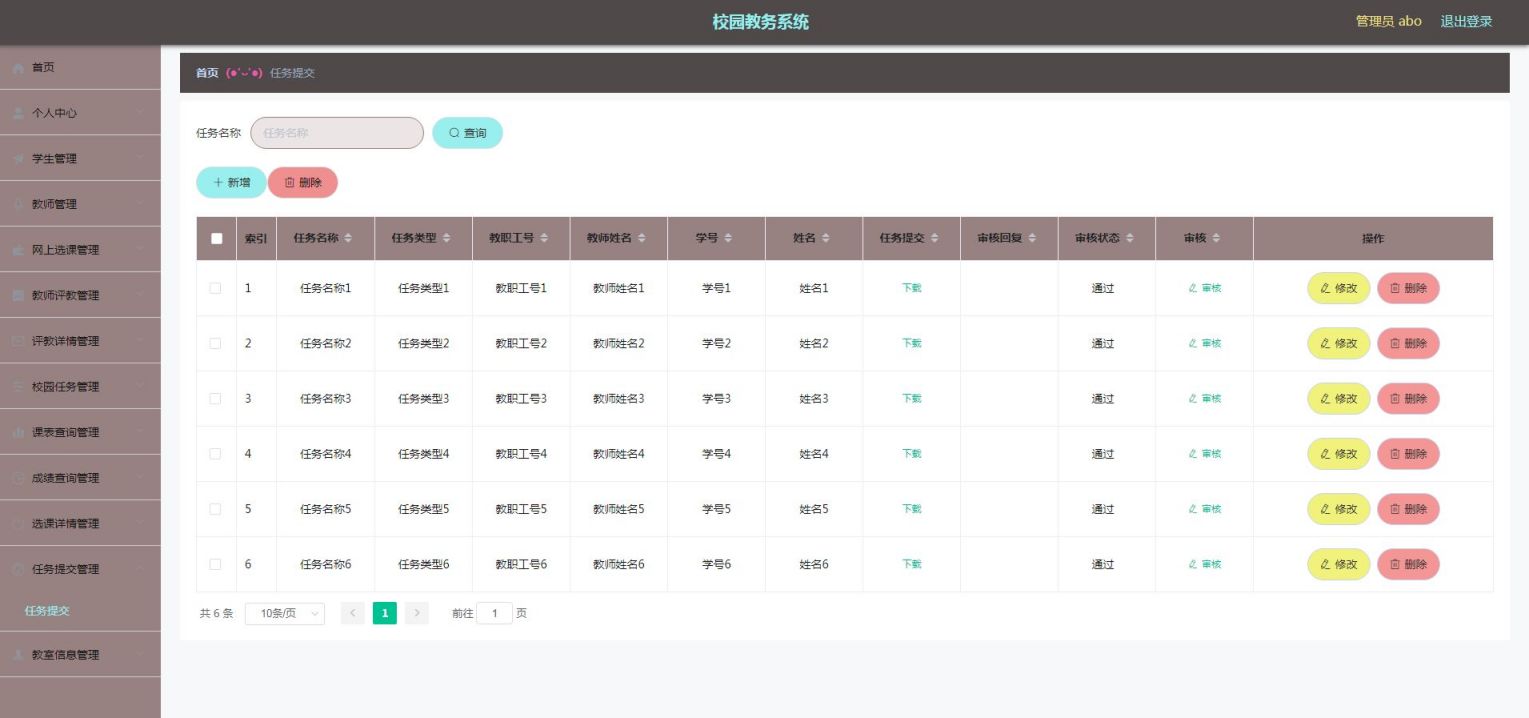Check the checkbox for row 任务名称6

(216, 564)
